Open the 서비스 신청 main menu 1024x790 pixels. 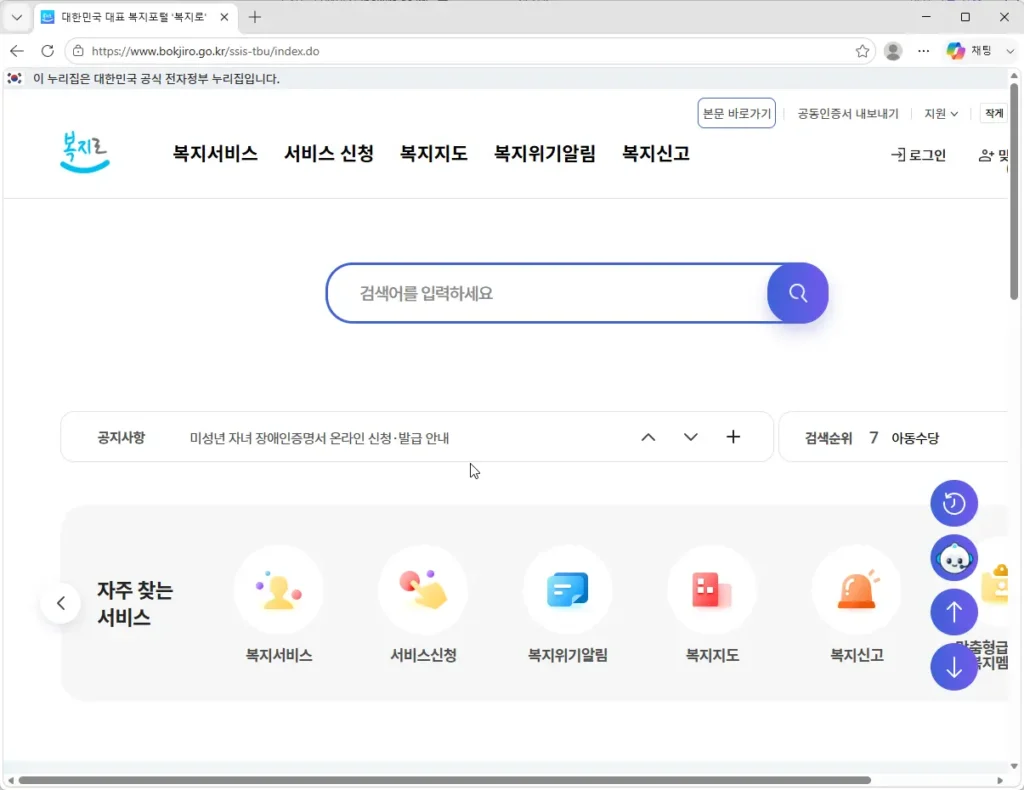328,153
